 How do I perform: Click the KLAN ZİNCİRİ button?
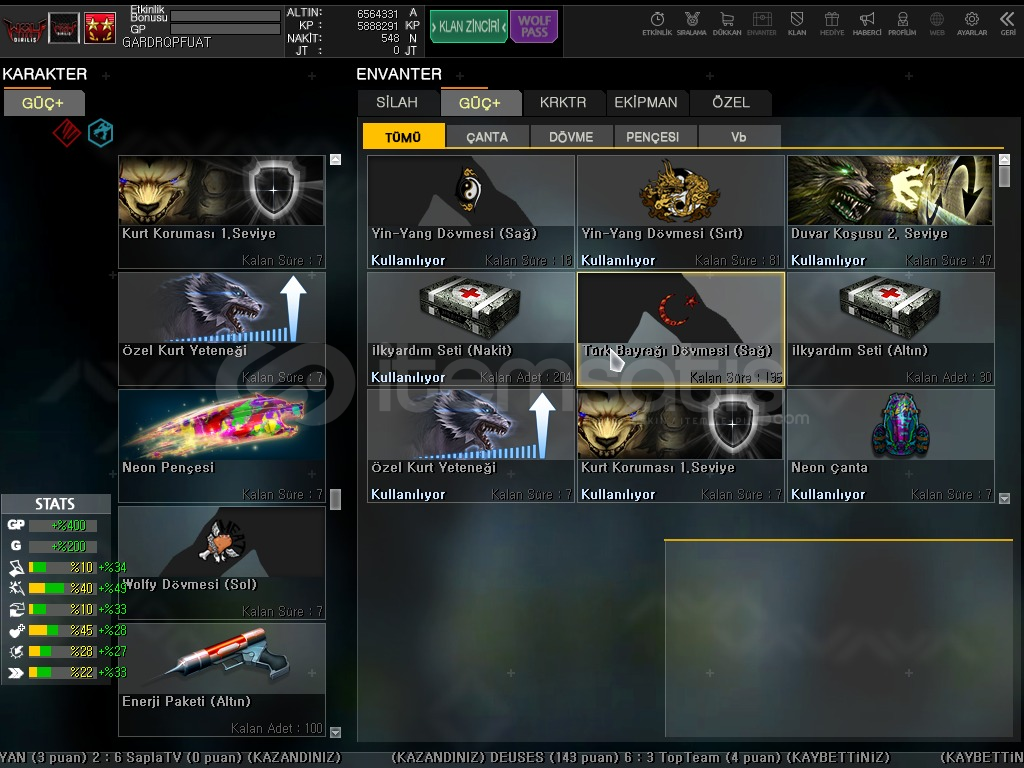pos(468,27)
